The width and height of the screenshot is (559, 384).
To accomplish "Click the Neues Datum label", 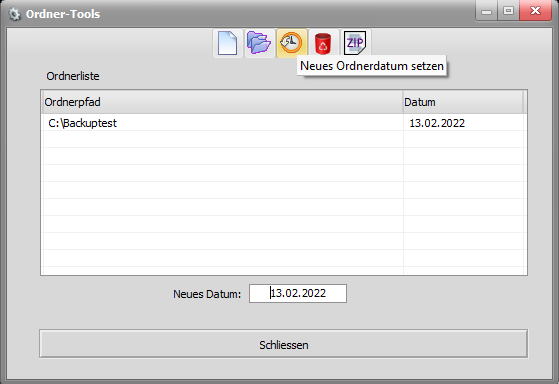I will click(207, 294).
